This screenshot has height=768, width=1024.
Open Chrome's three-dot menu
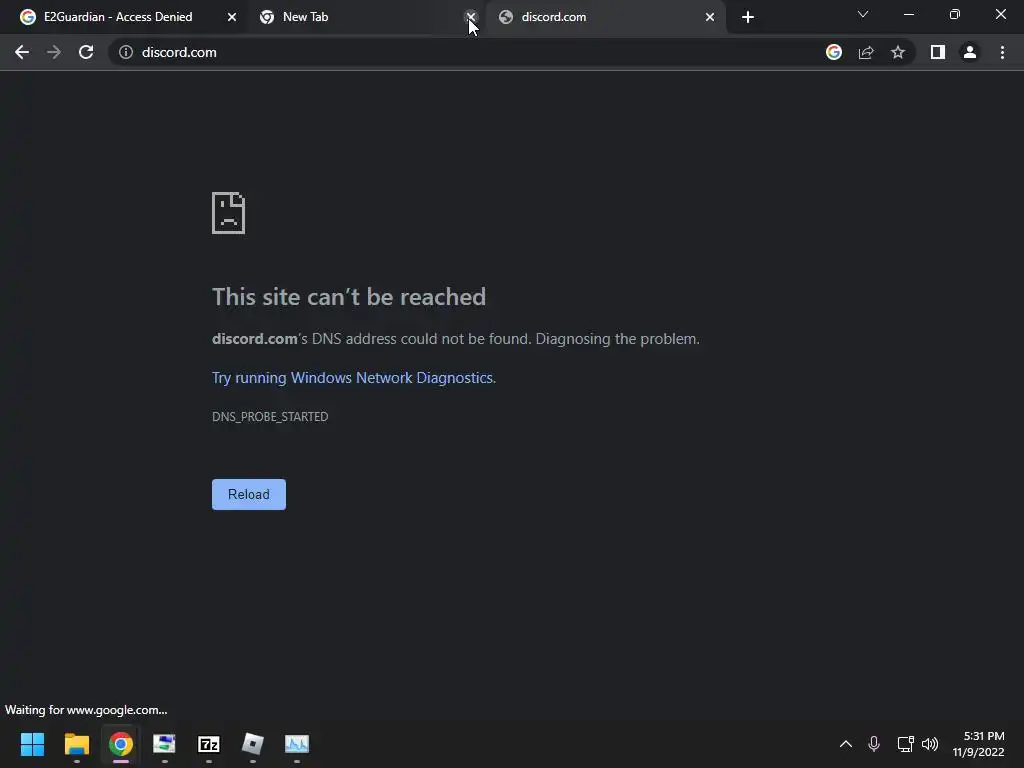[1002, 52]
